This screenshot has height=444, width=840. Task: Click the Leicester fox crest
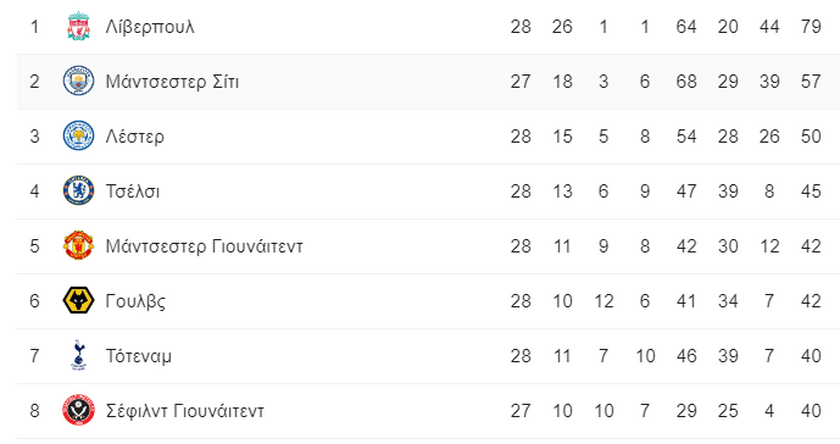(78, 136)
